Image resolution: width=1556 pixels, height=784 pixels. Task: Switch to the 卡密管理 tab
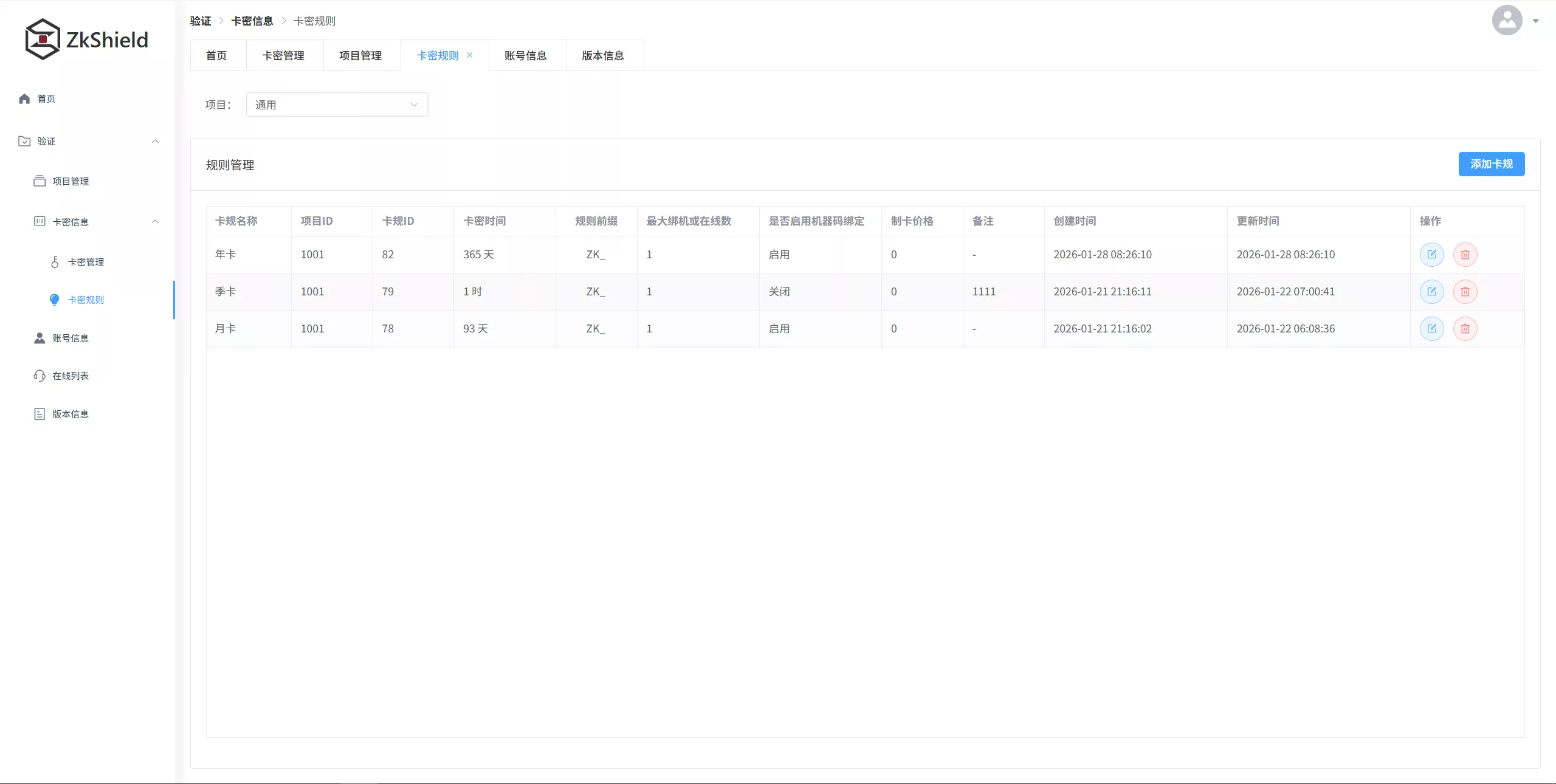(283, 55)
